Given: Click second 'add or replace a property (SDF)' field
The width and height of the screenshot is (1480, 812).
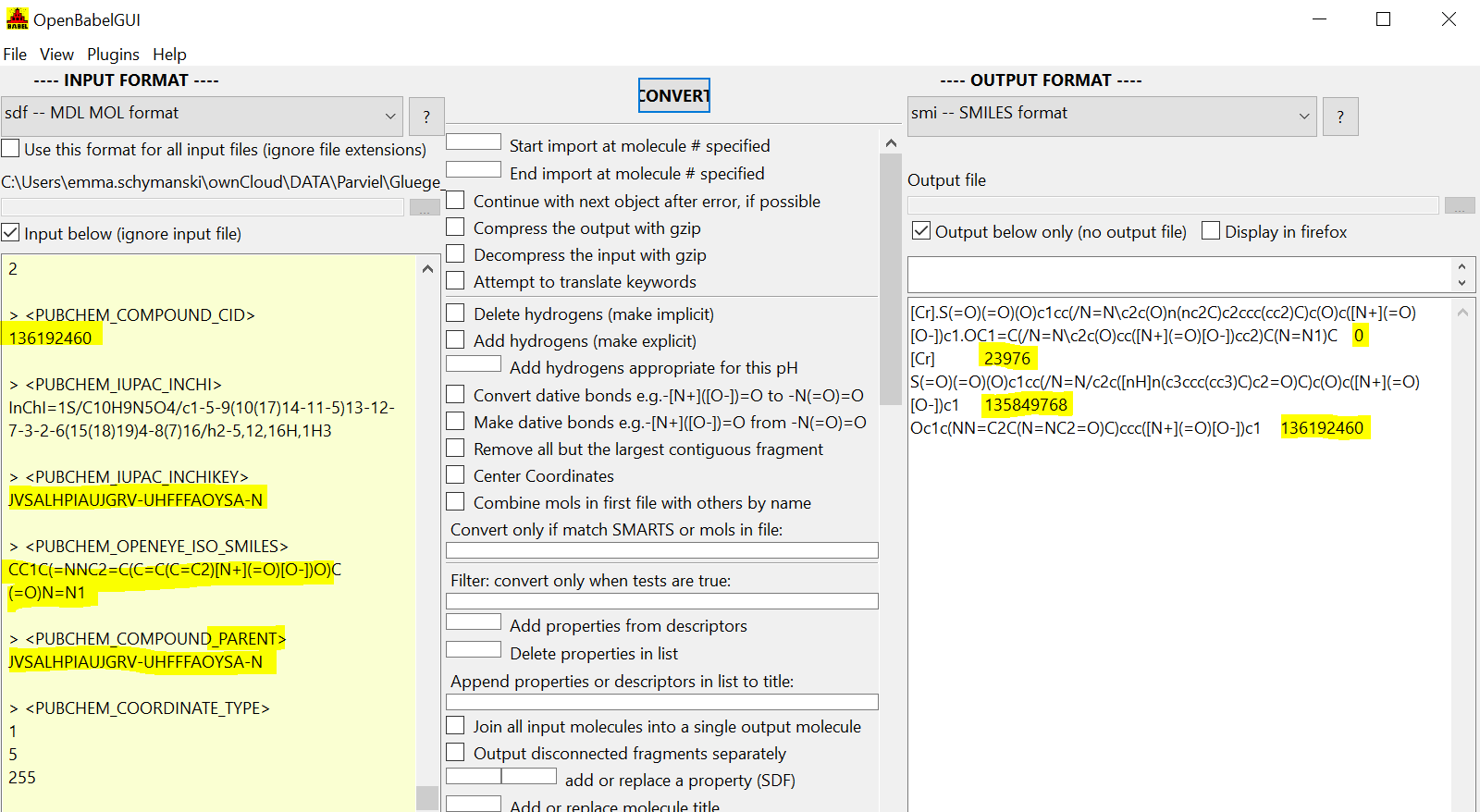Looking at the screenshot, I should coord(529,776).
